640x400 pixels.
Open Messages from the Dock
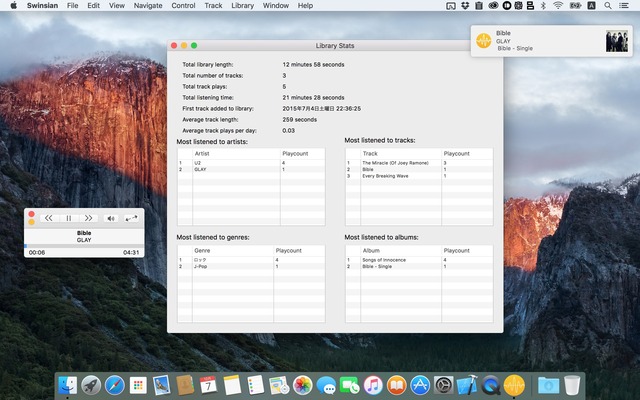pos(326,385)
